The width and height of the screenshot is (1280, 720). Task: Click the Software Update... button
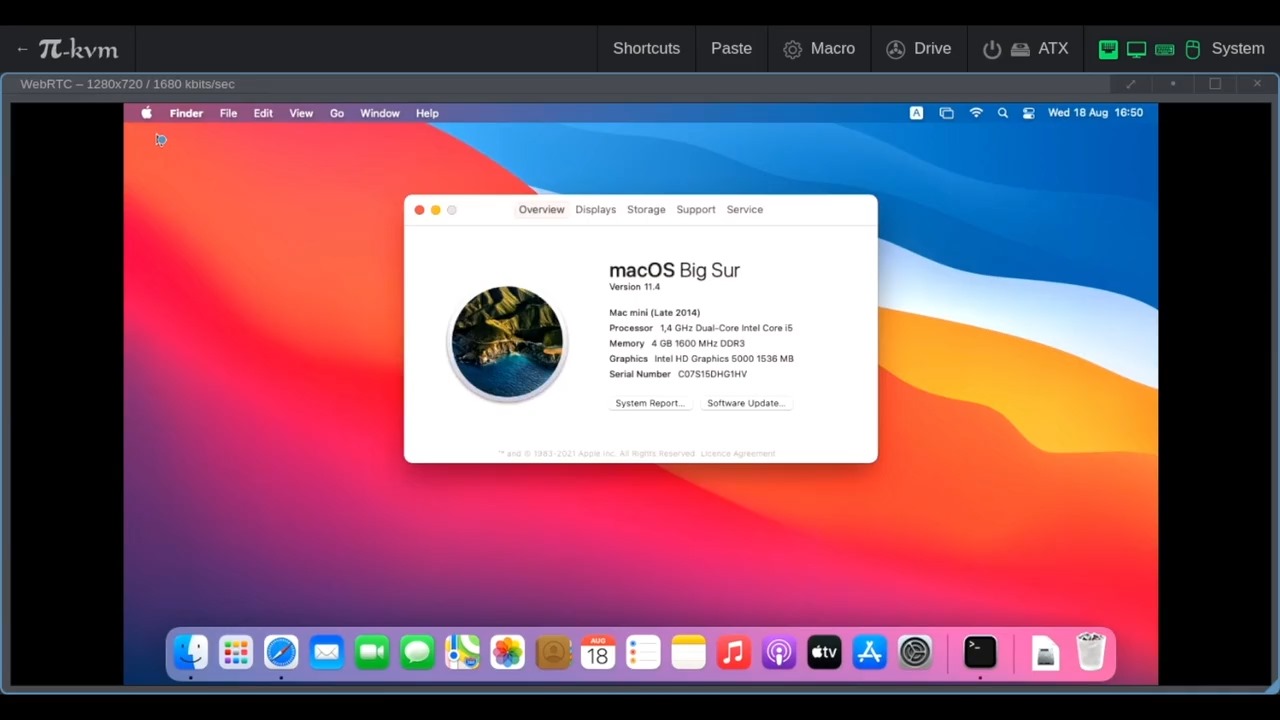click(x=746, y=403)
